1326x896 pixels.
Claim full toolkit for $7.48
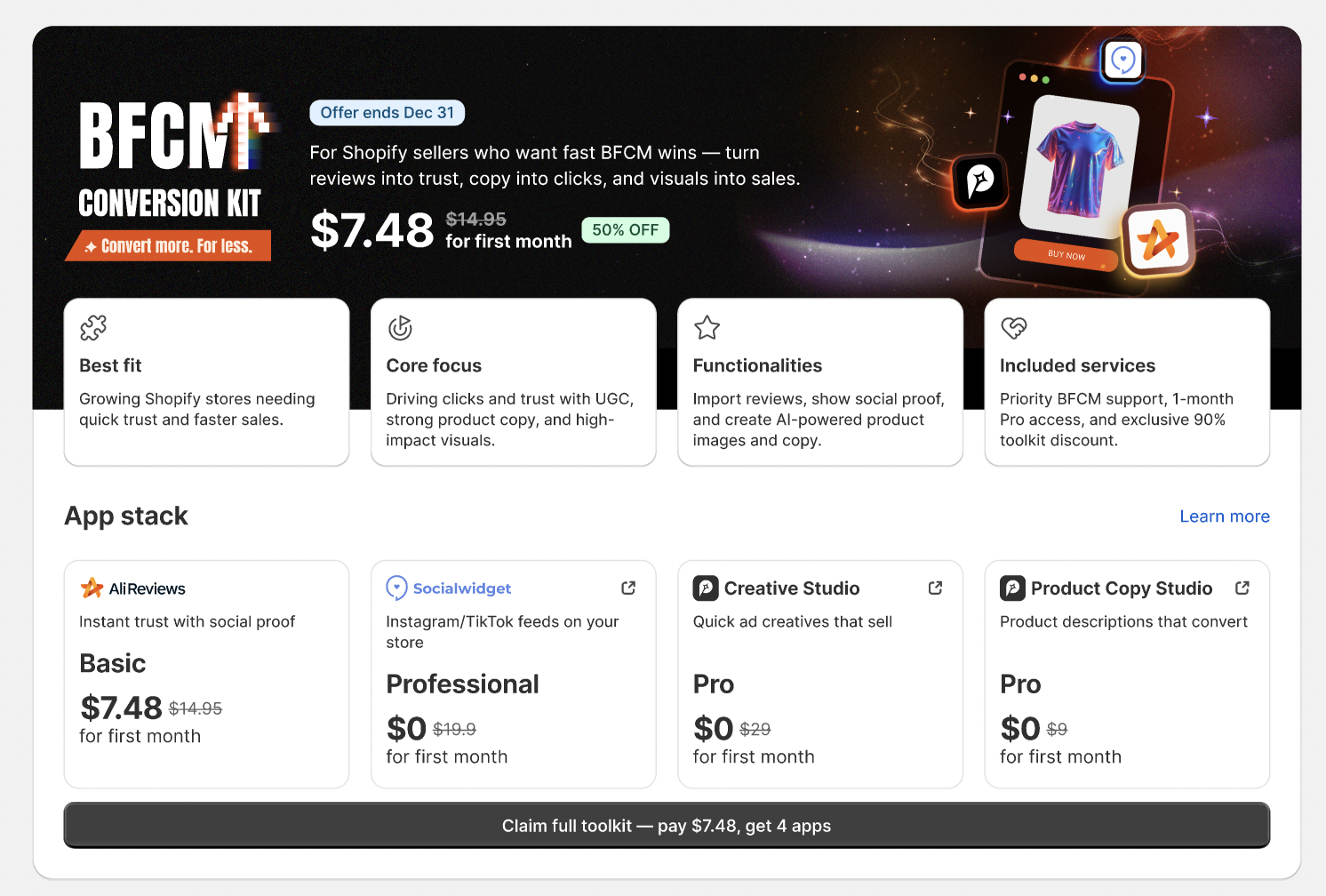pos(667,826)
